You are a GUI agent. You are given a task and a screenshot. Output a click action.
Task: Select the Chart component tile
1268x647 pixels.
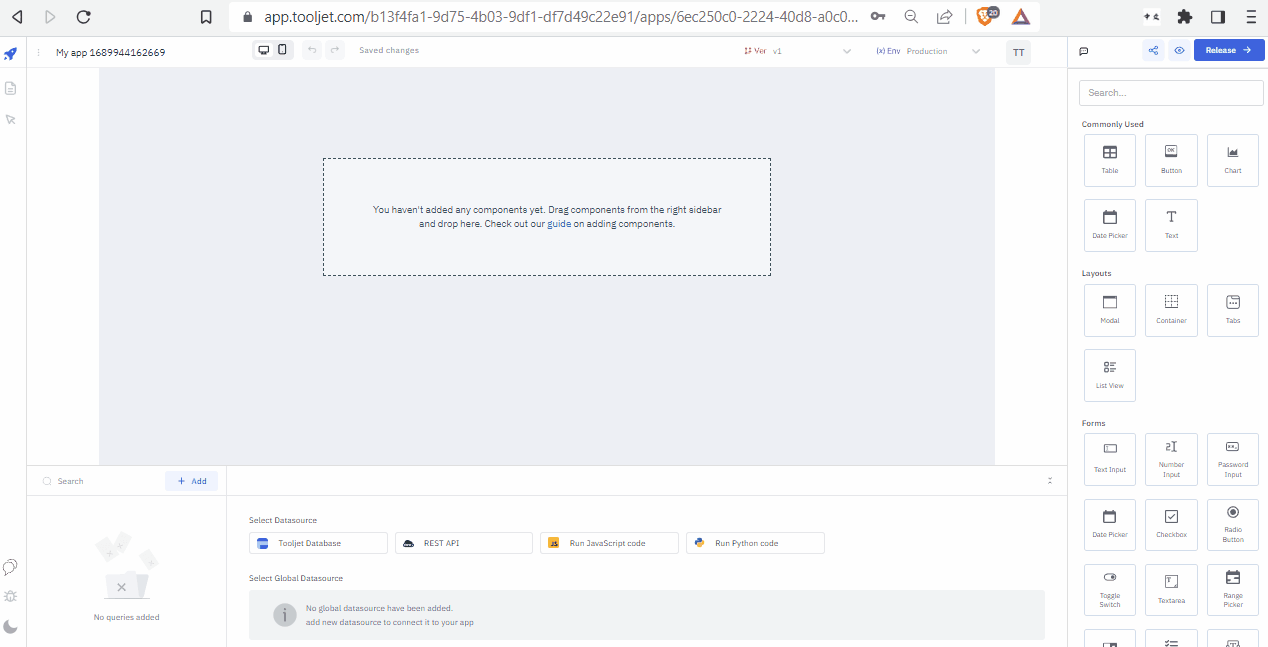pos(1232,160)
